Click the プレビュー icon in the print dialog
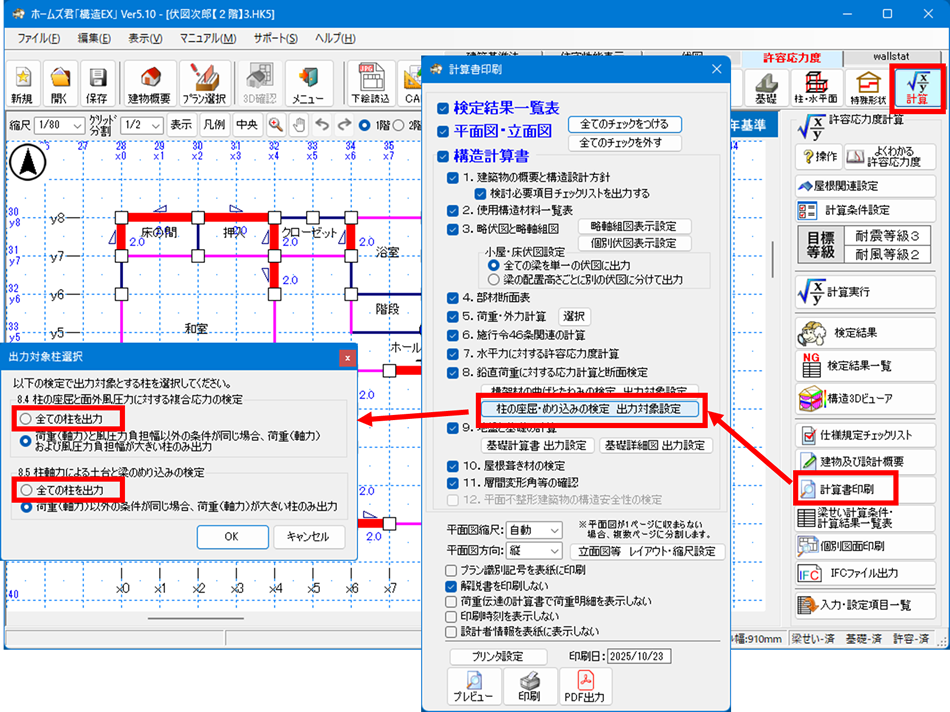950x712 pixels. point(472,686)
